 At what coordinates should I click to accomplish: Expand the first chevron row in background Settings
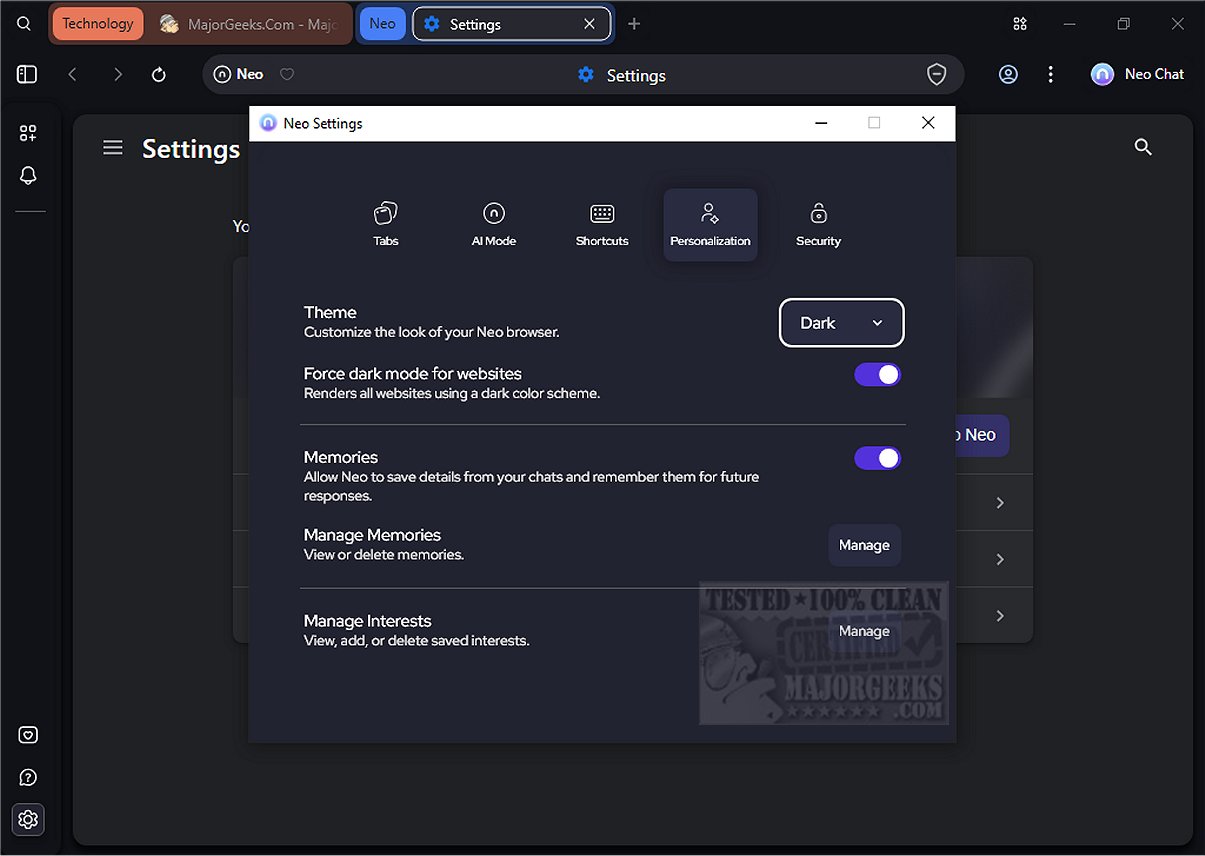click(x=1000, y=503)
